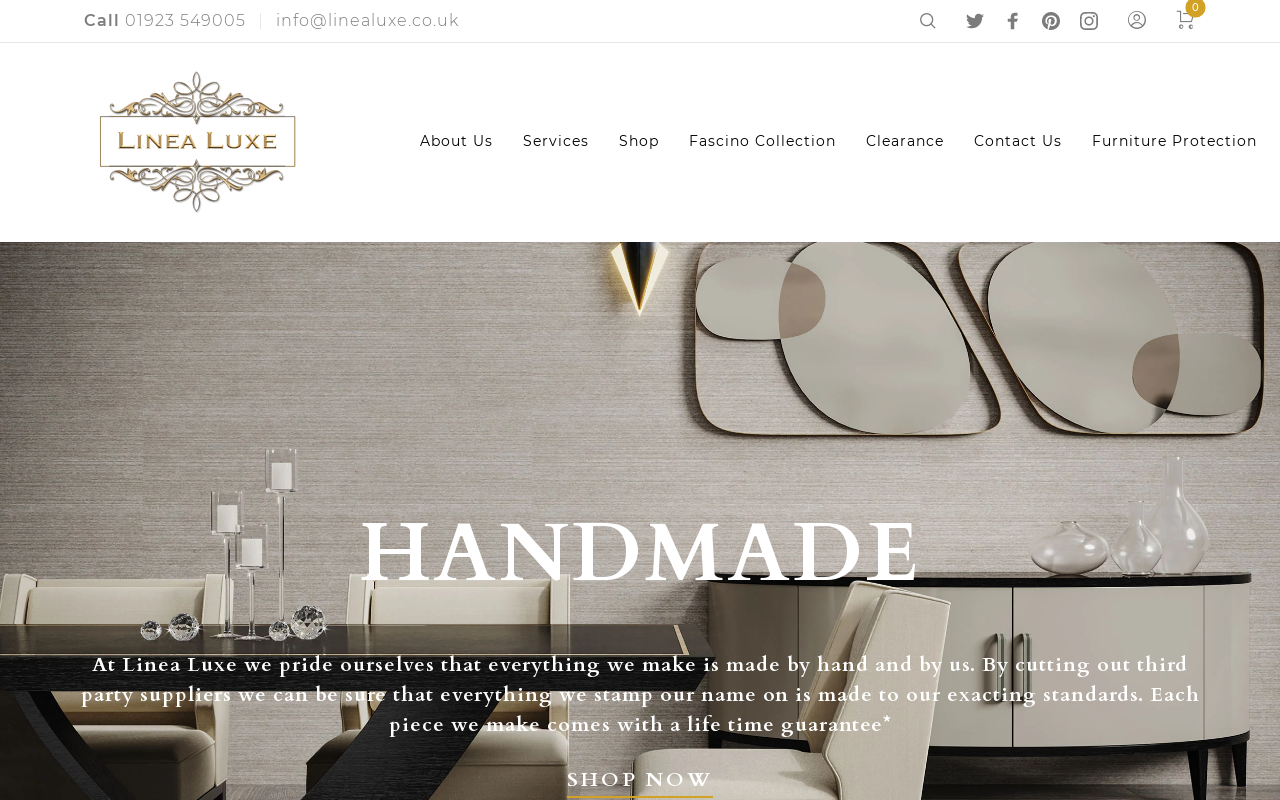
Task: View the shopping cart icon
Action: (1185, 20)
